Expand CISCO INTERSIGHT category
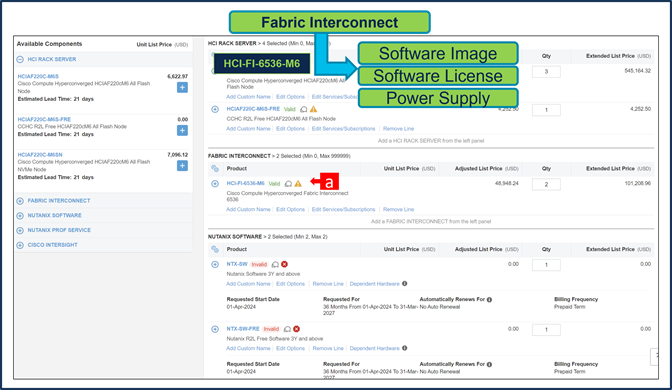672x390 pixels. 20,245
